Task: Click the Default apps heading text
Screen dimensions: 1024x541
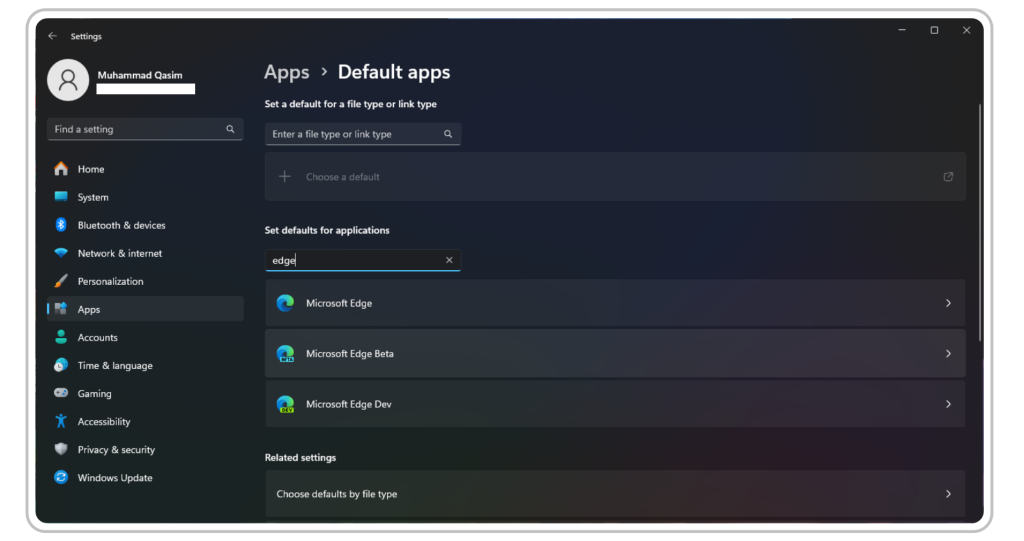Action: [x=394, y=73]
